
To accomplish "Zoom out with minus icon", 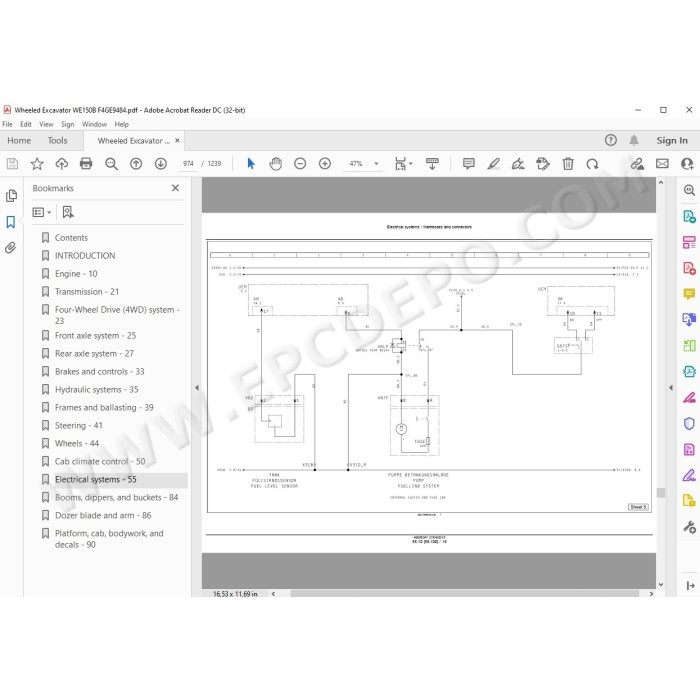I will tap(300, 164).
